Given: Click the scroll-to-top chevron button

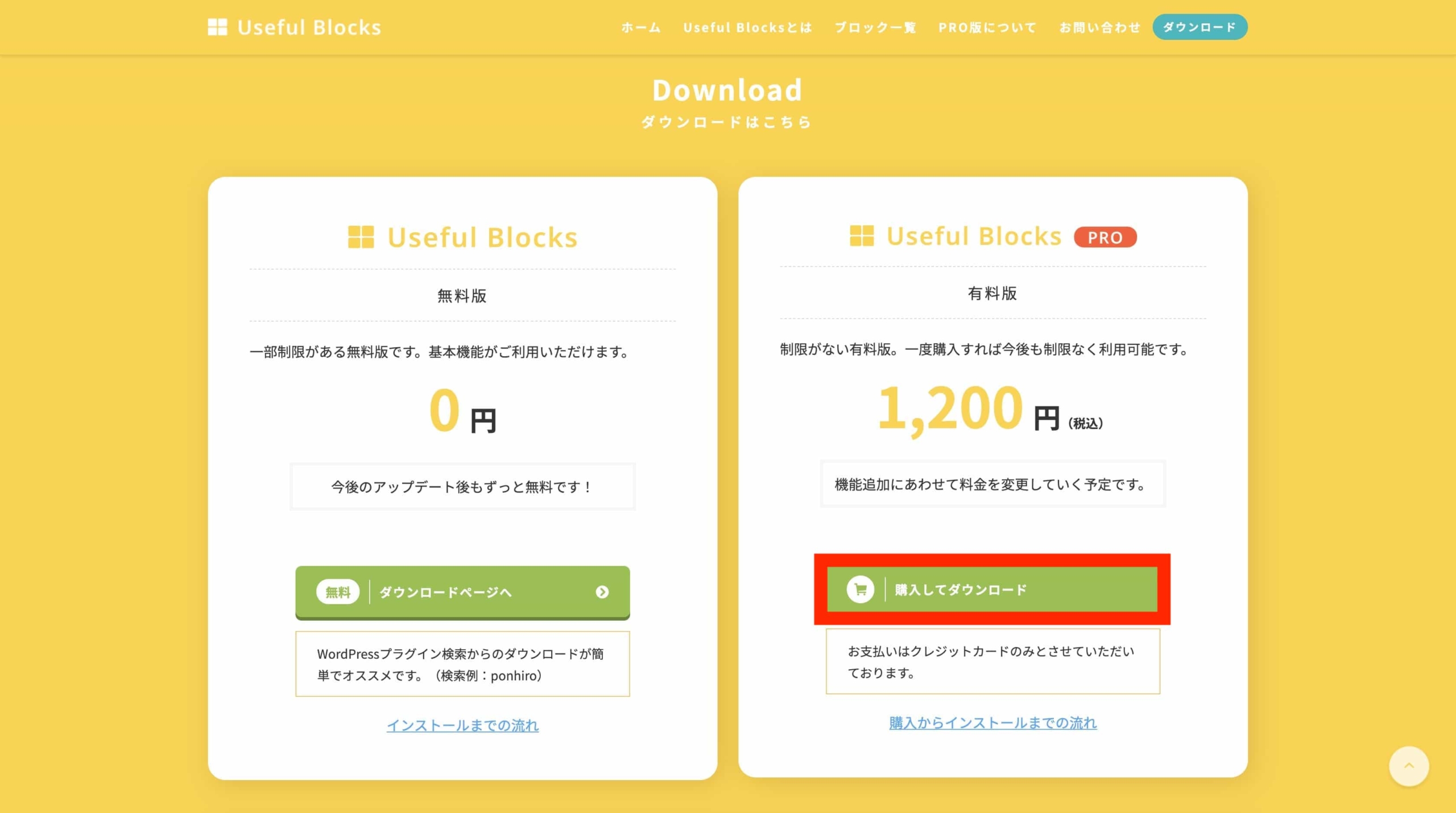Looking at the screenshot, I should point(1409,766).
